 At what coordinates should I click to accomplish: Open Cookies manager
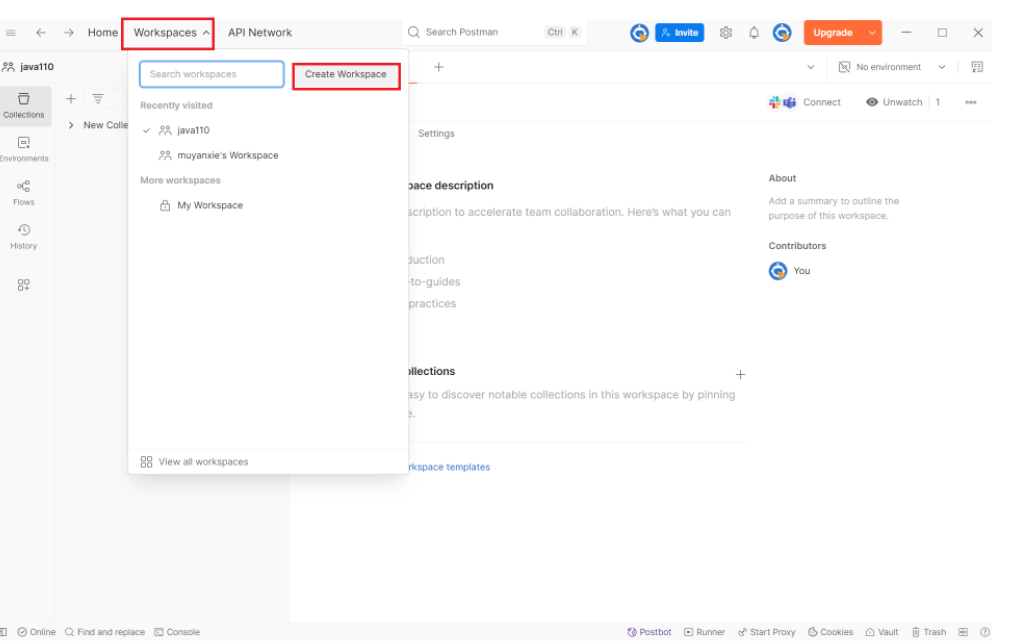click(x=830, y=632)
